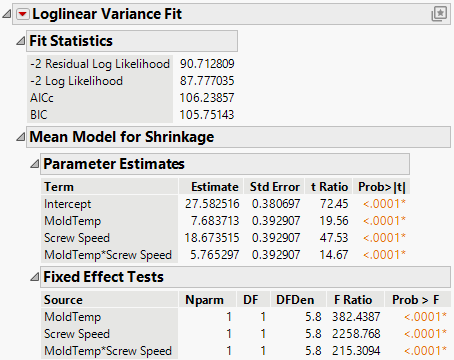
Task: Click the AICc value 106.23857
Action: point(207,98)
